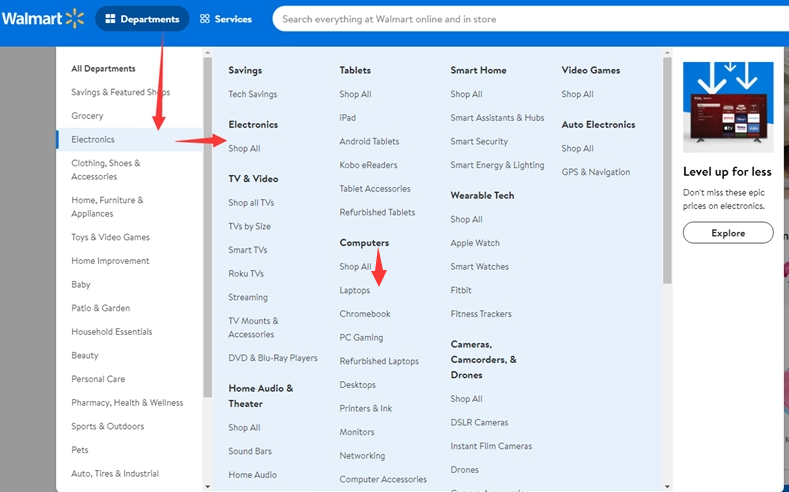Select Pharmacy, Health & Wellness department
Screen dimensions: 789x492
click(127, 403)
